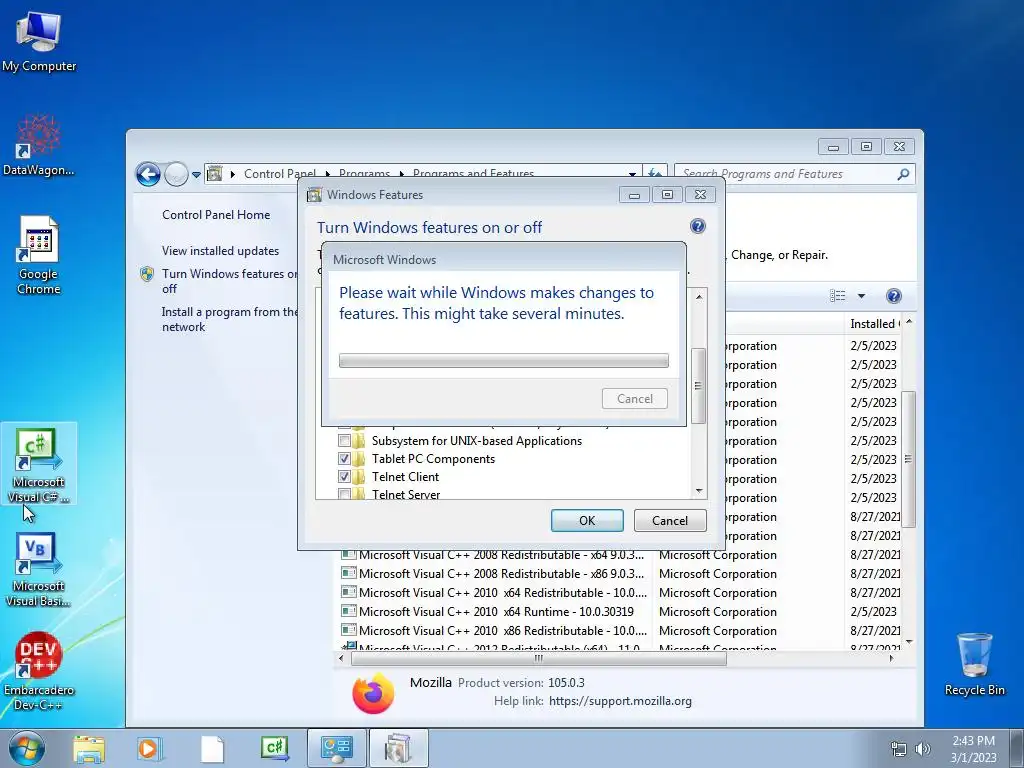Click the features list scroll down arrow

(x=699, y=491)
